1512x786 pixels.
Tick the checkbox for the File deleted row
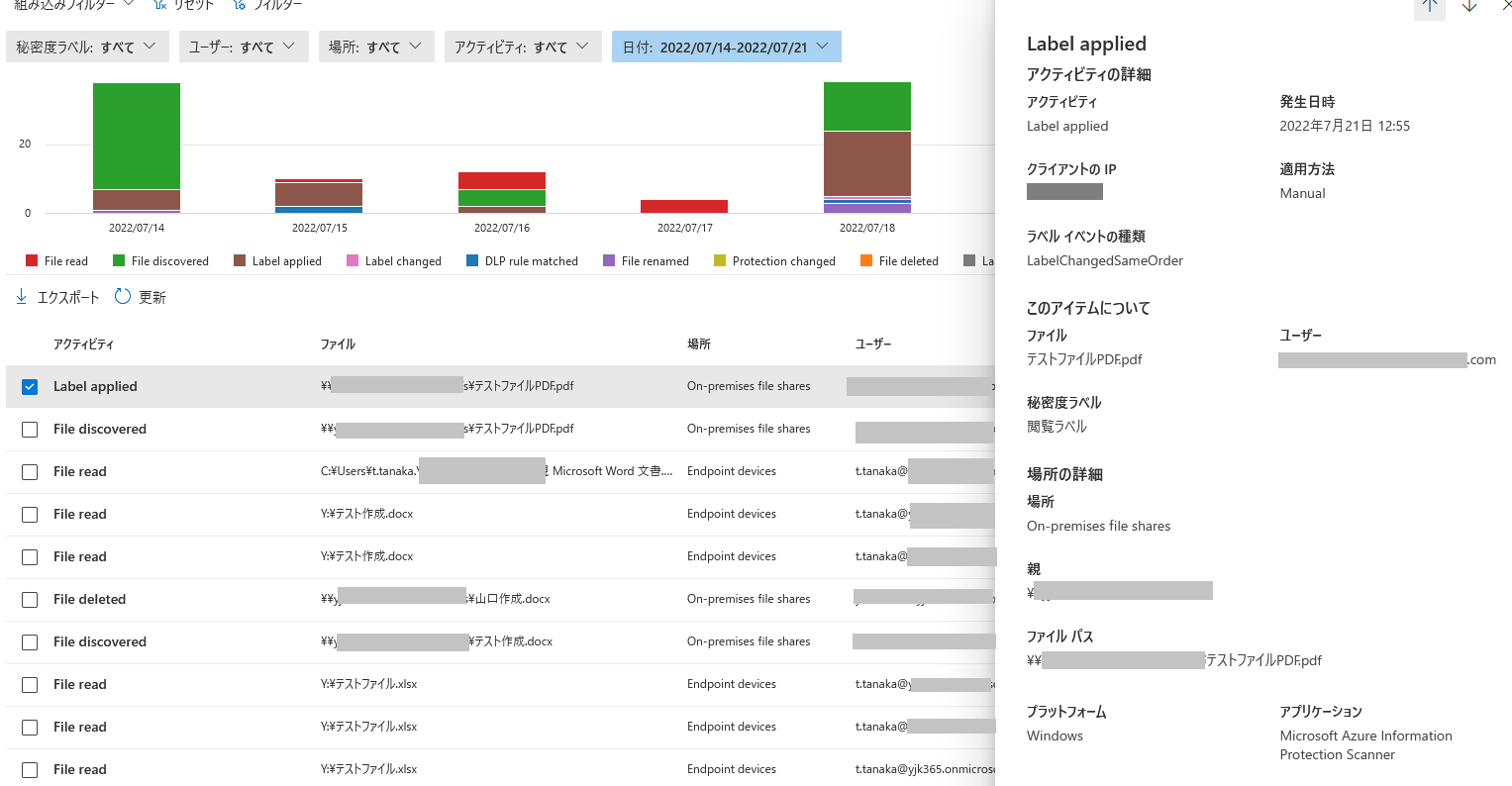point(29,599)
